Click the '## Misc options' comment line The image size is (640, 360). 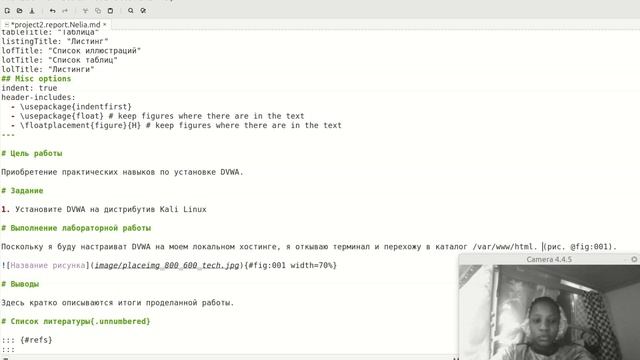click(36, 78)
